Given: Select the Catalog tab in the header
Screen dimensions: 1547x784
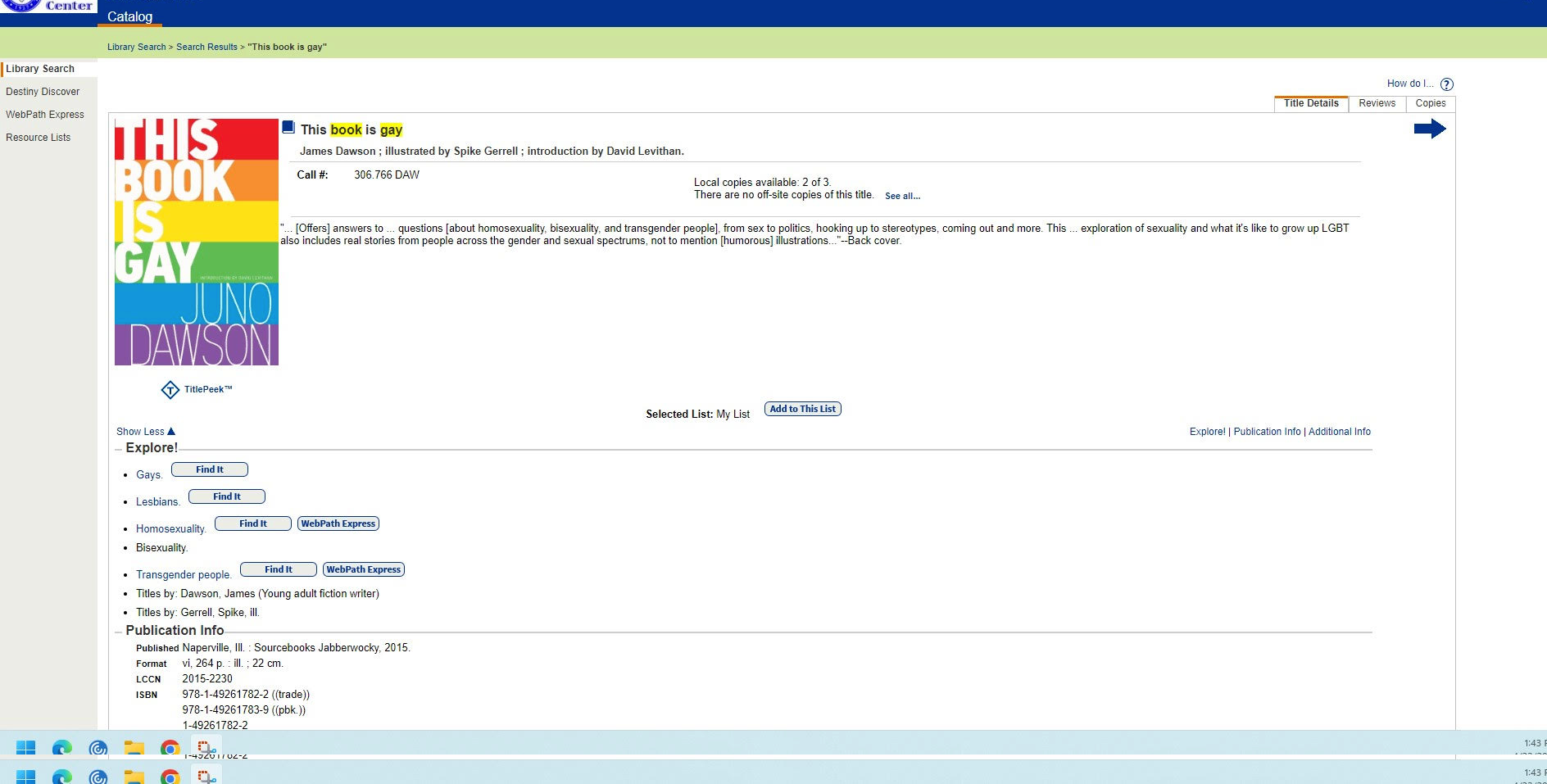Looking at the screenshot, I should pos(129,16).
